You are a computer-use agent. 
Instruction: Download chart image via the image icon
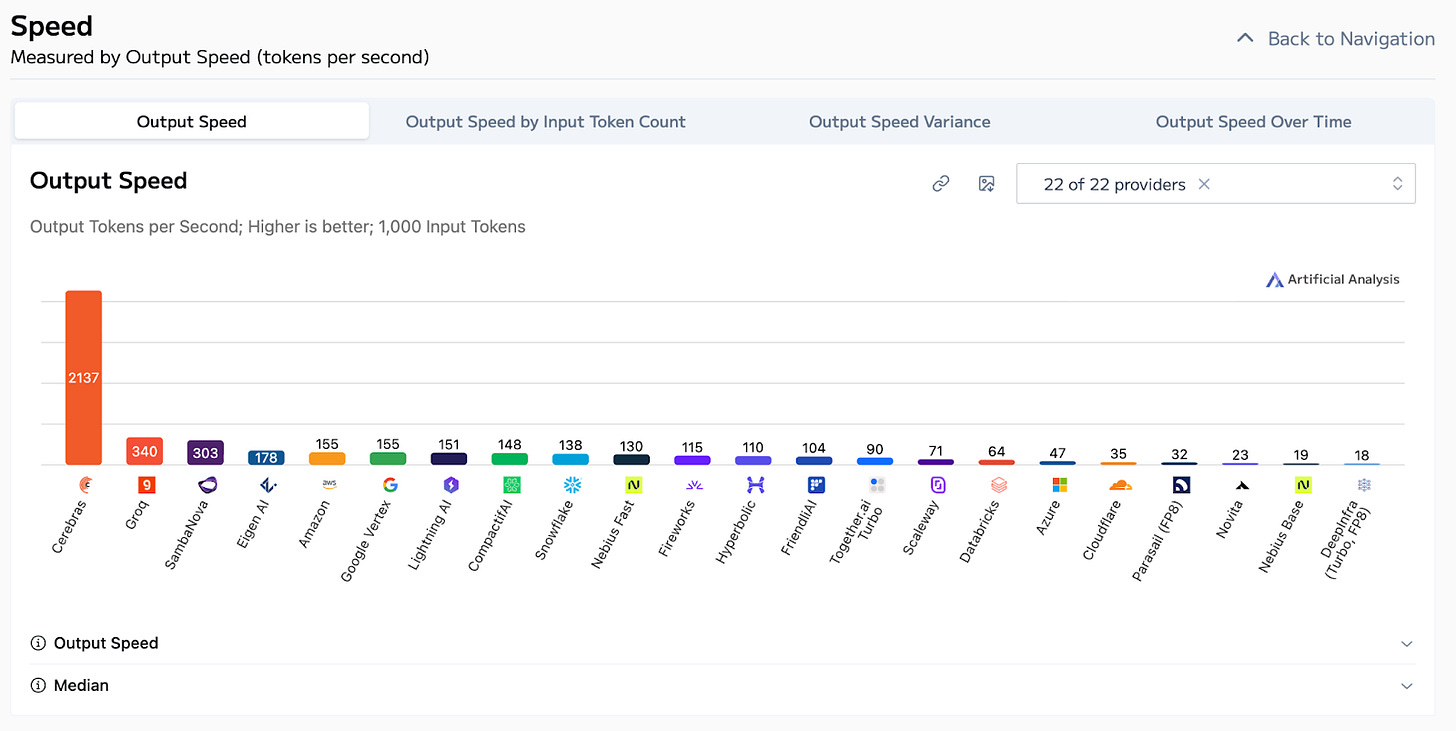[x=987, y=184]
